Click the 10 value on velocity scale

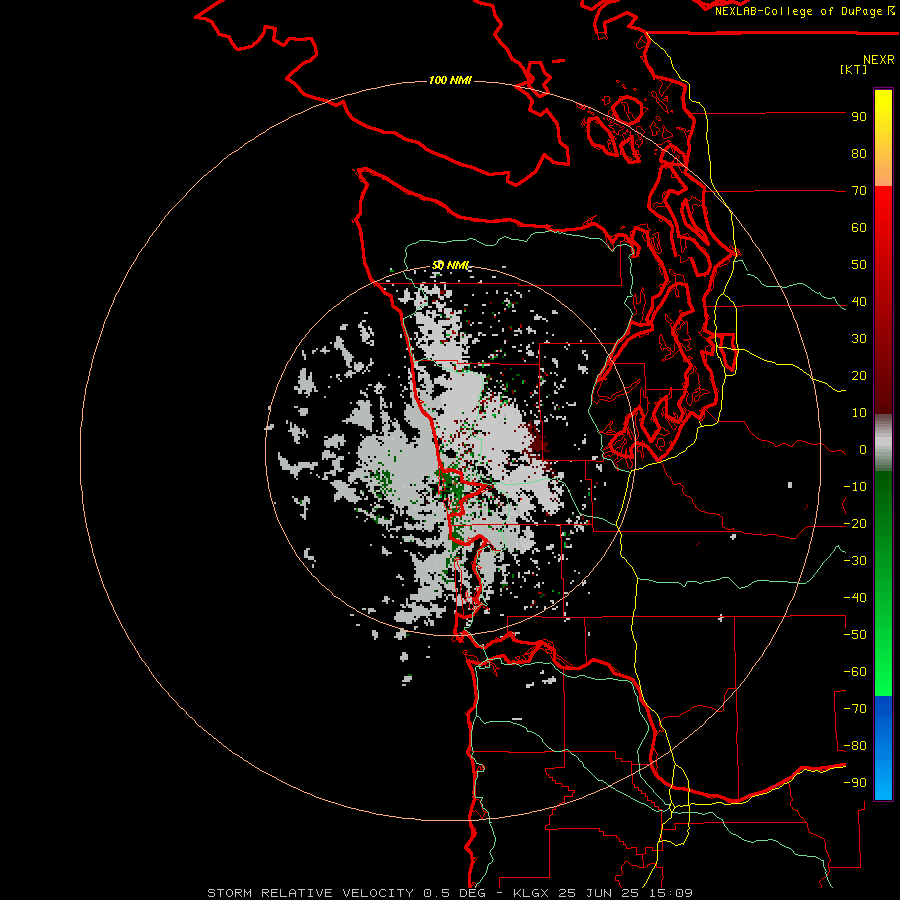859,413
